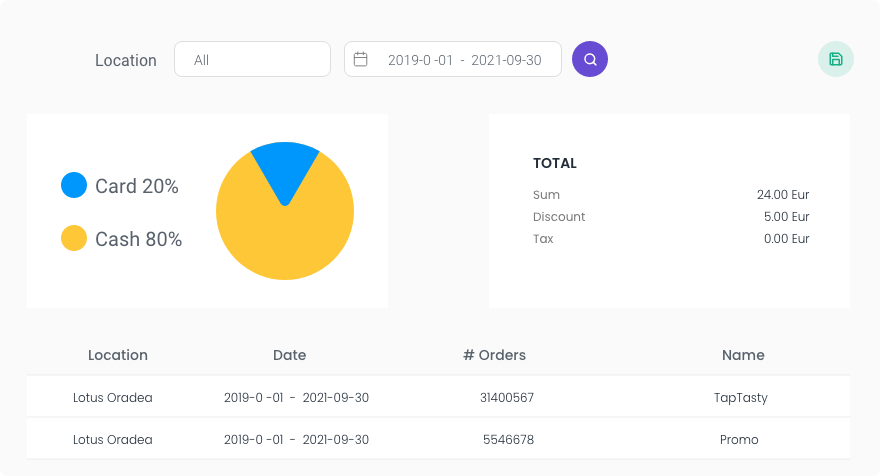This screenshot has width=880, height=476.
Task: Click the Date column header
Action: [290, 355]
